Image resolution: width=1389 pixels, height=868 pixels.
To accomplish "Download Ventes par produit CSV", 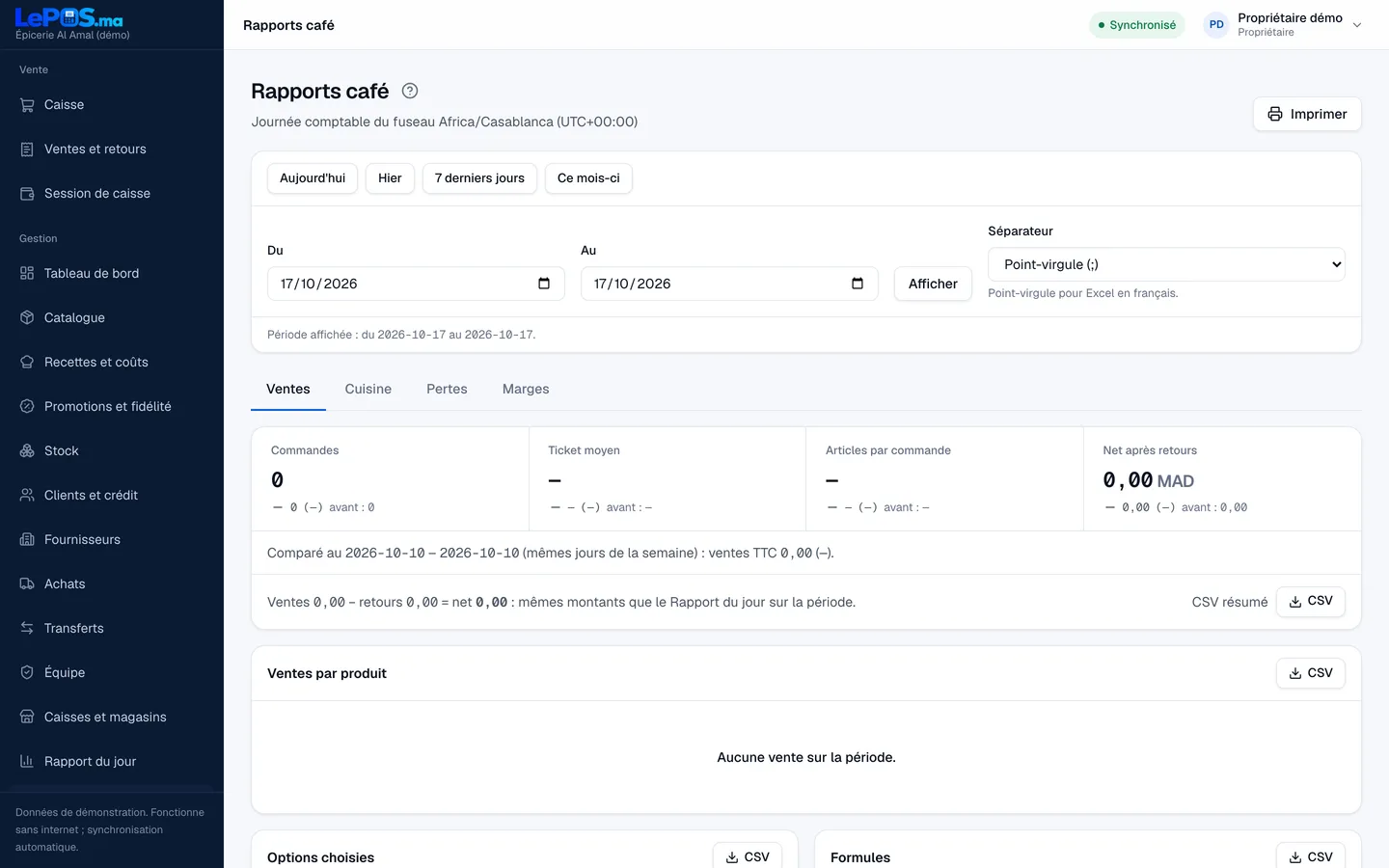I will tap(1310, 673).
